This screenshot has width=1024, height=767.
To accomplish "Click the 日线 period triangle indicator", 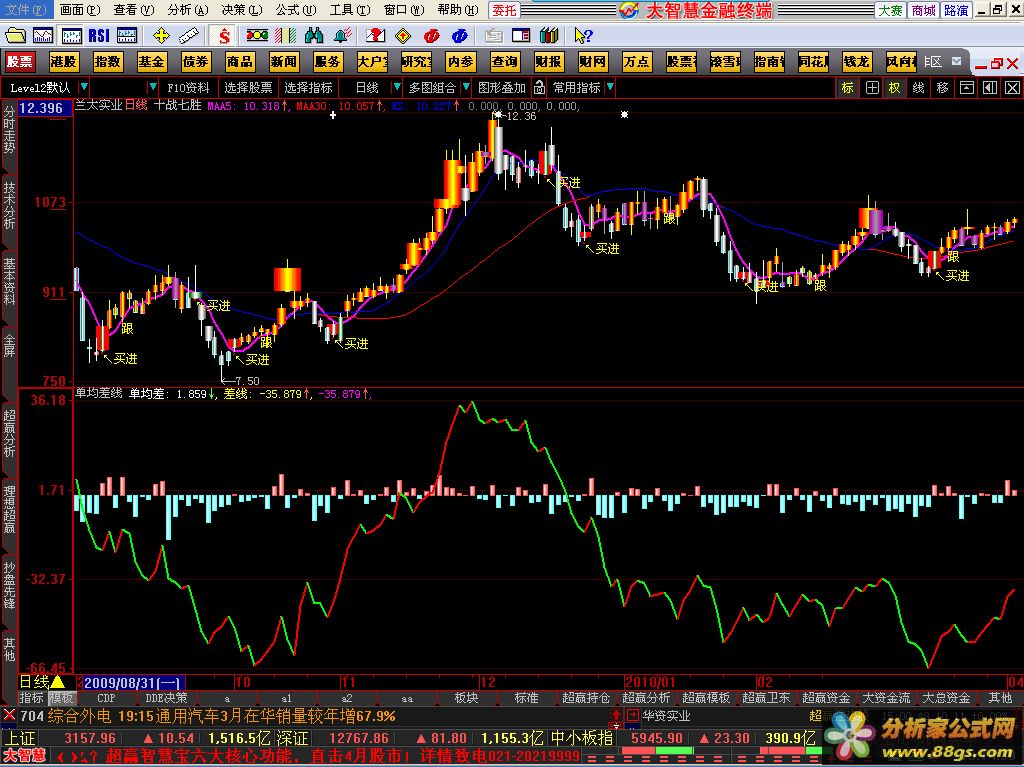I will (x=57, y=682).
